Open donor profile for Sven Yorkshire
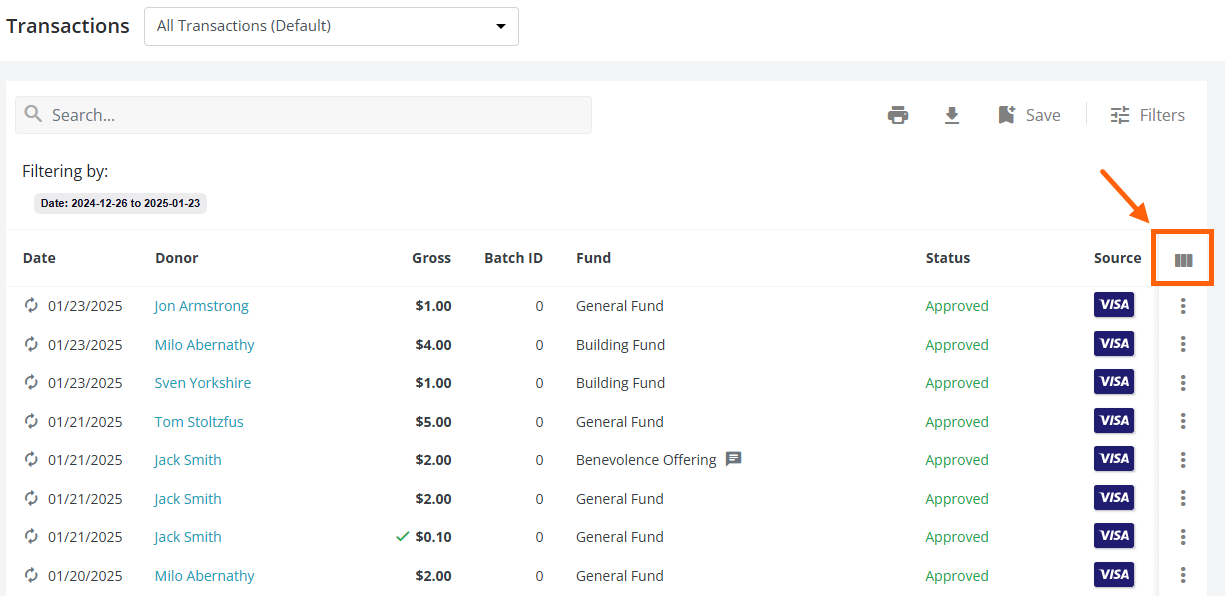Viewport: 1225px width, 596px height. (x=202, y=382)
